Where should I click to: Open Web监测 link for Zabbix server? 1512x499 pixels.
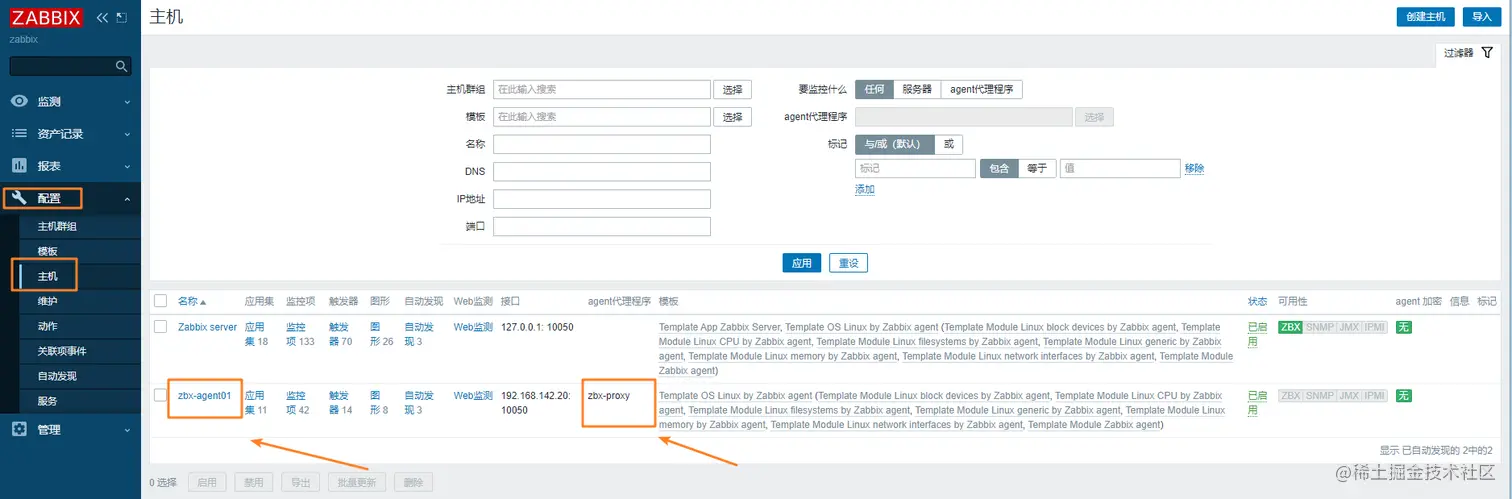pyautogui.click(x=473, y=327)
